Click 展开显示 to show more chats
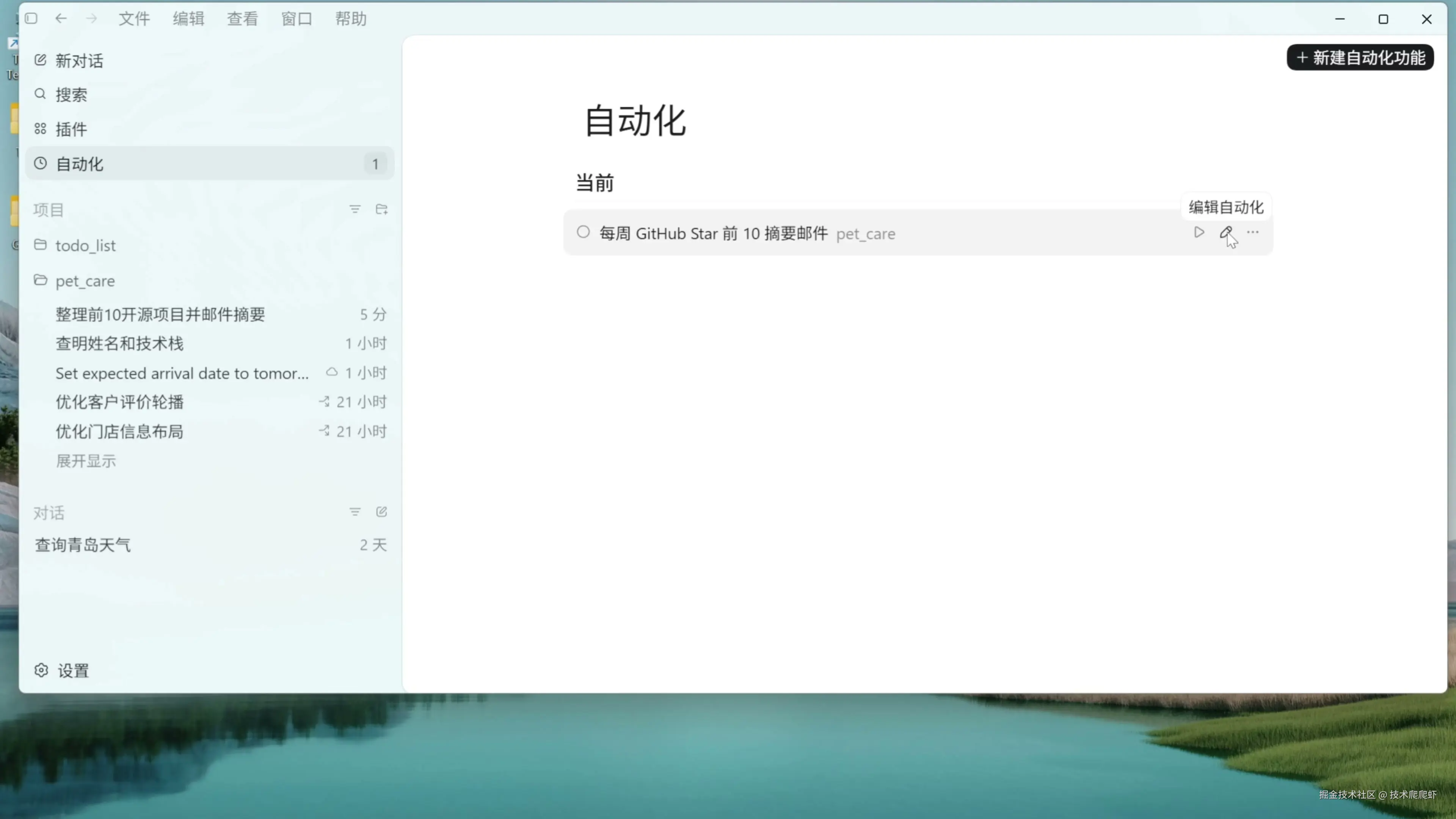Image resolution: width=1456 pixels, height=819 pixels. (86, 461)
